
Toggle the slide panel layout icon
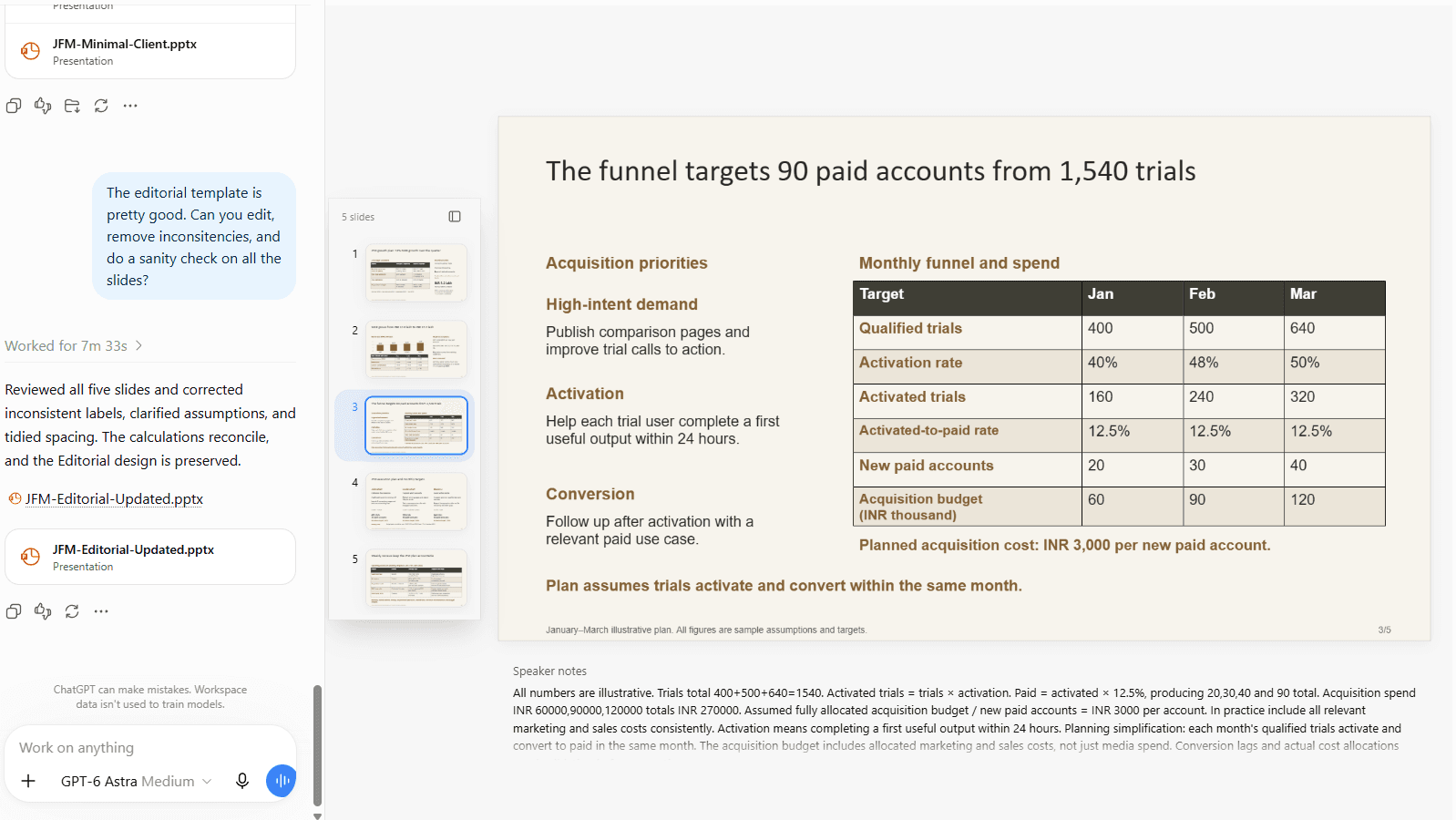tap(455, 217)
